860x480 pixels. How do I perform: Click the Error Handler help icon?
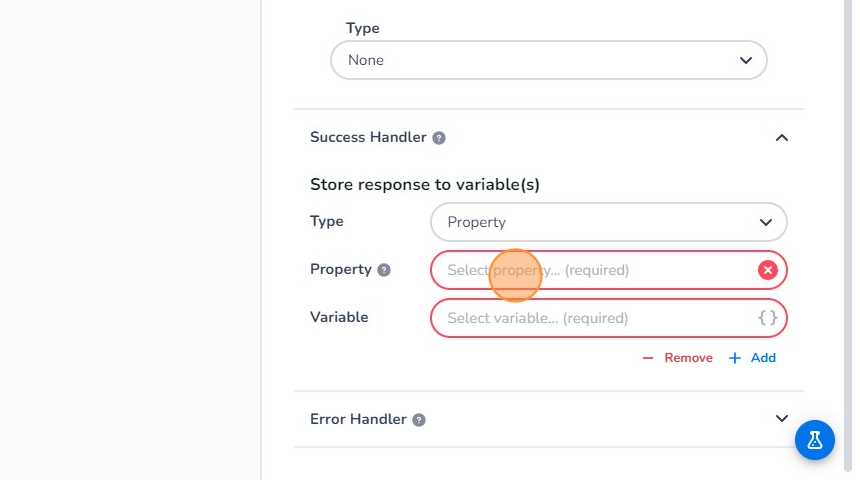[x=419, y=420]
